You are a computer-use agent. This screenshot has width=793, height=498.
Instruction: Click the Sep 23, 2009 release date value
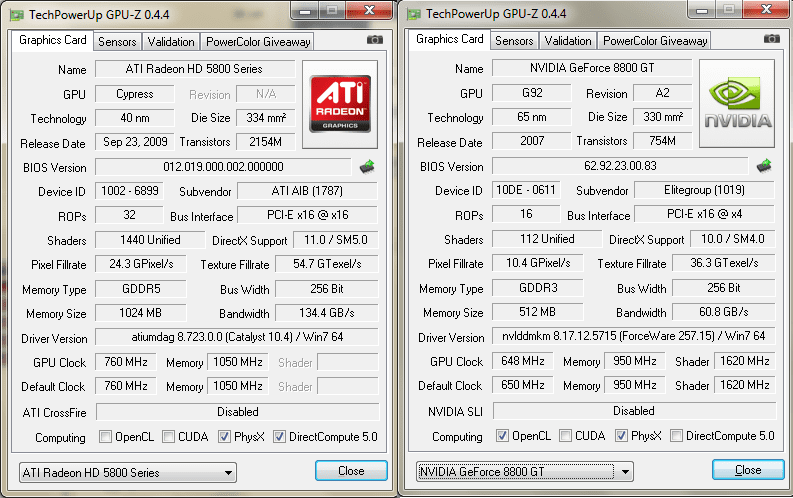click(135, 142)
